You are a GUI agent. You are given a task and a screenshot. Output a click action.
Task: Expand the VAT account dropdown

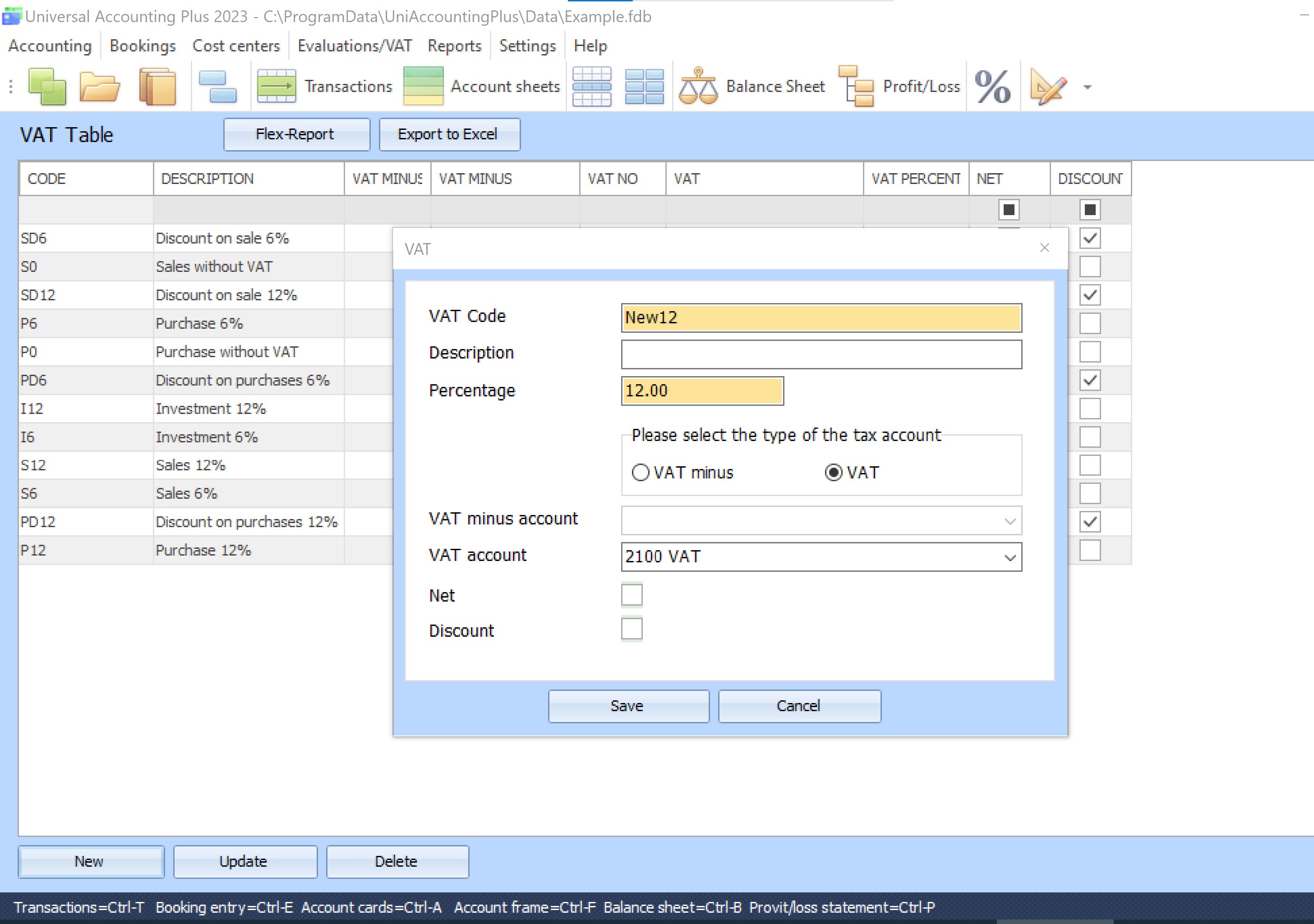pos(1010,557)
